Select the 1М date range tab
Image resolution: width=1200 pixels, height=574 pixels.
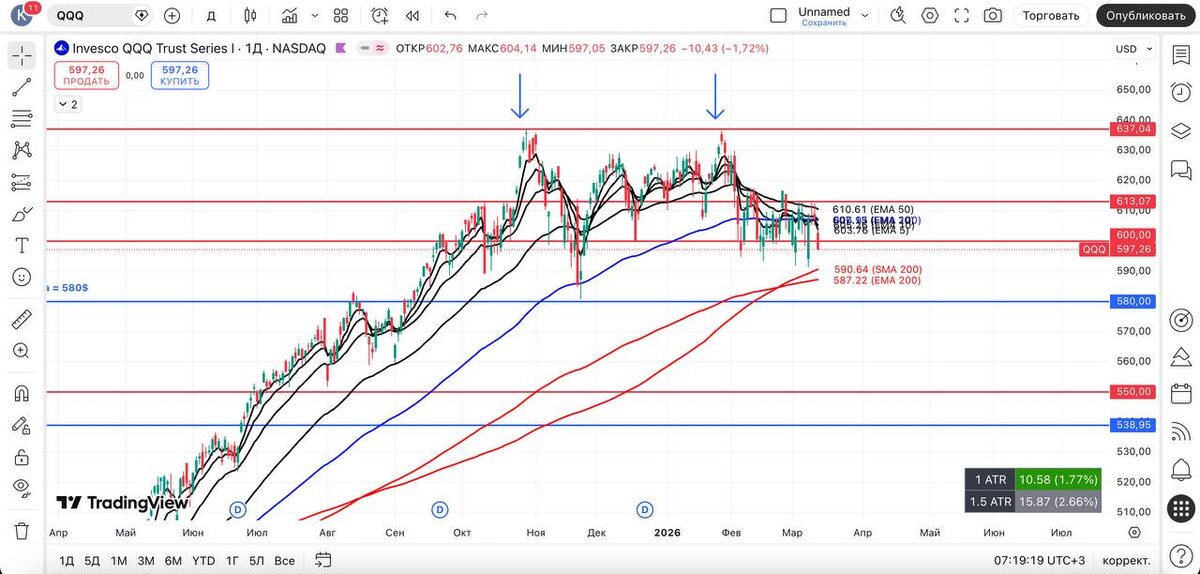coord(118,560)
